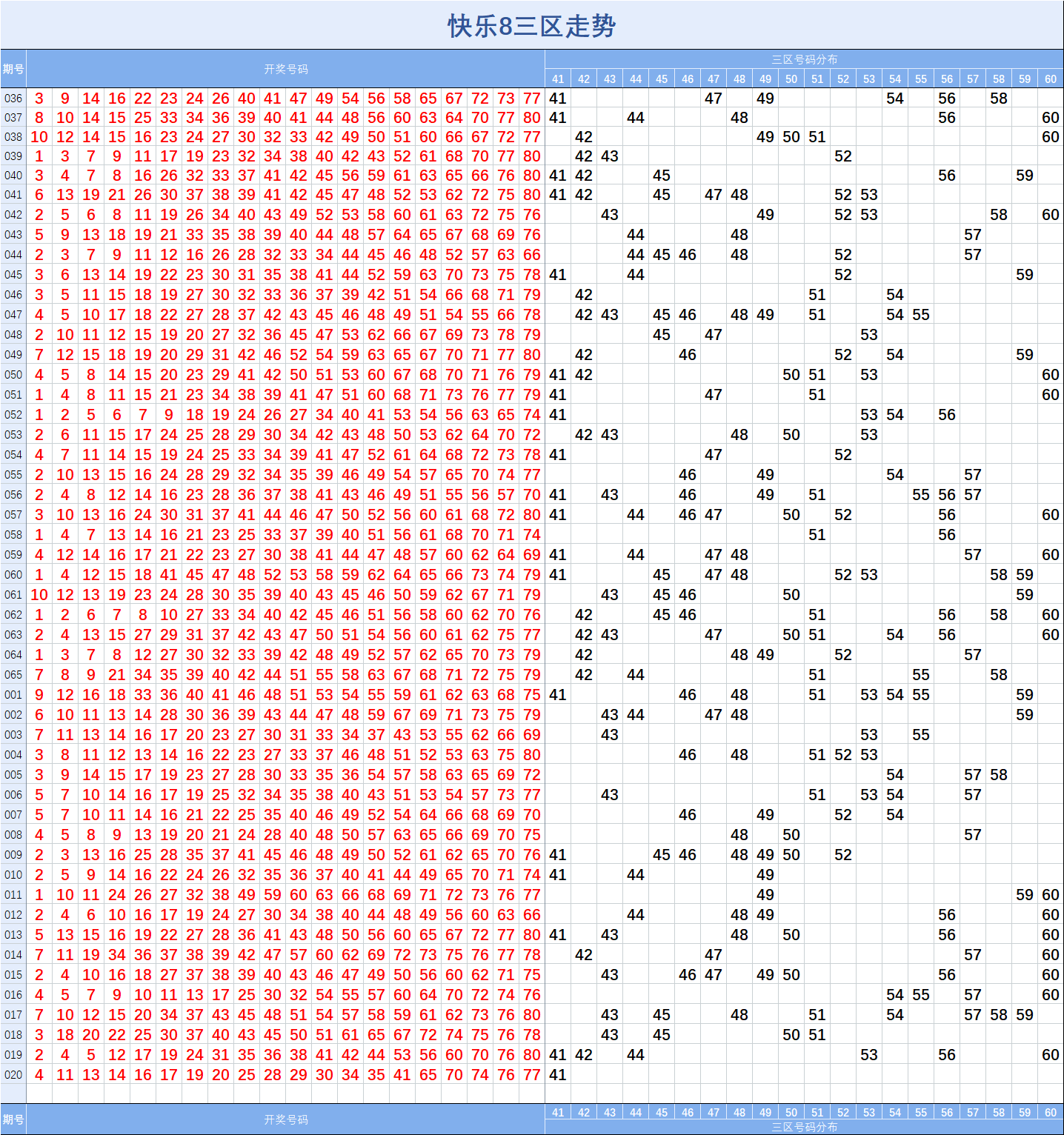Select distribution cell 60 in row 037
Screen dimensions: 1064x1135
click(x=1051, y=118)
